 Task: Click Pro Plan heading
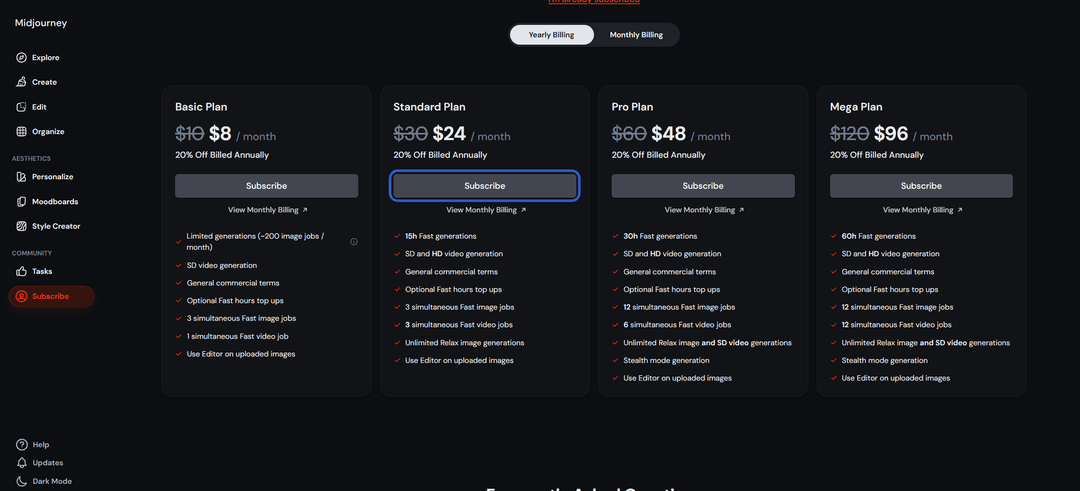632,107
